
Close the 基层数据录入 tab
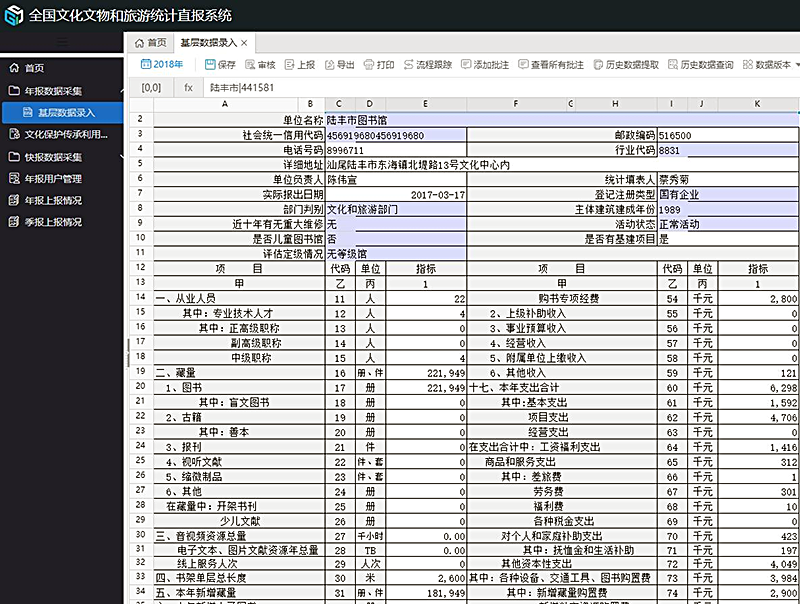[x=244, y=43]
